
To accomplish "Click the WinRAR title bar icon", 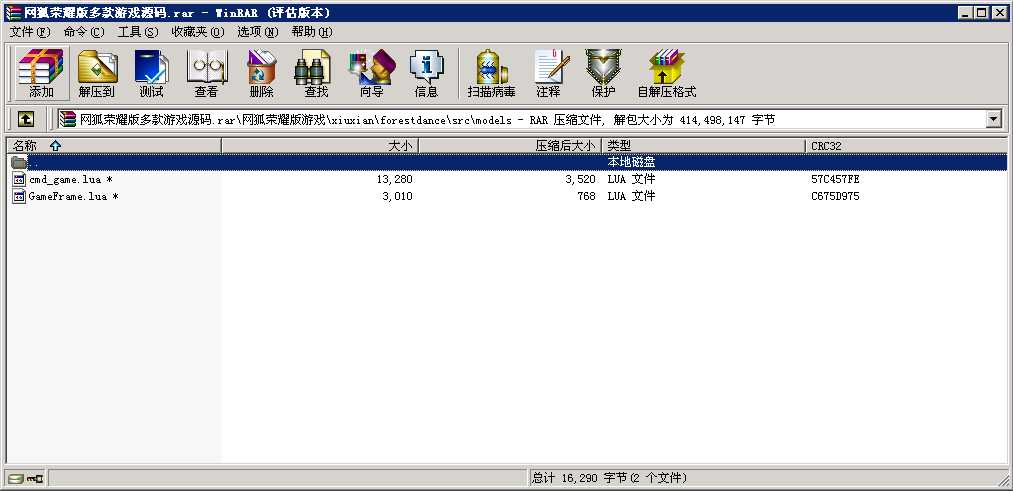I will click(13, 13).
